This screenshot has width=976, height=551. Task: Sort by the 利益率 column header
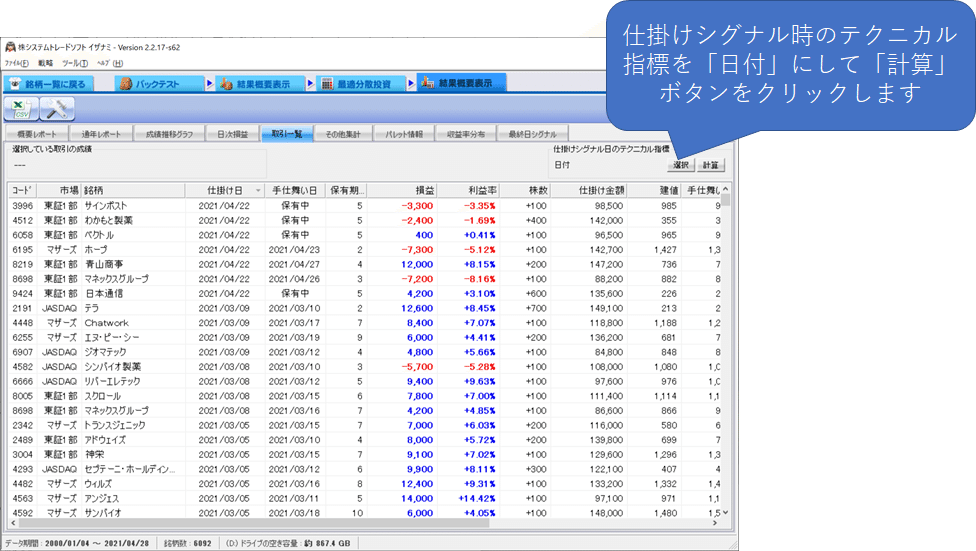(x=468, y=190)
